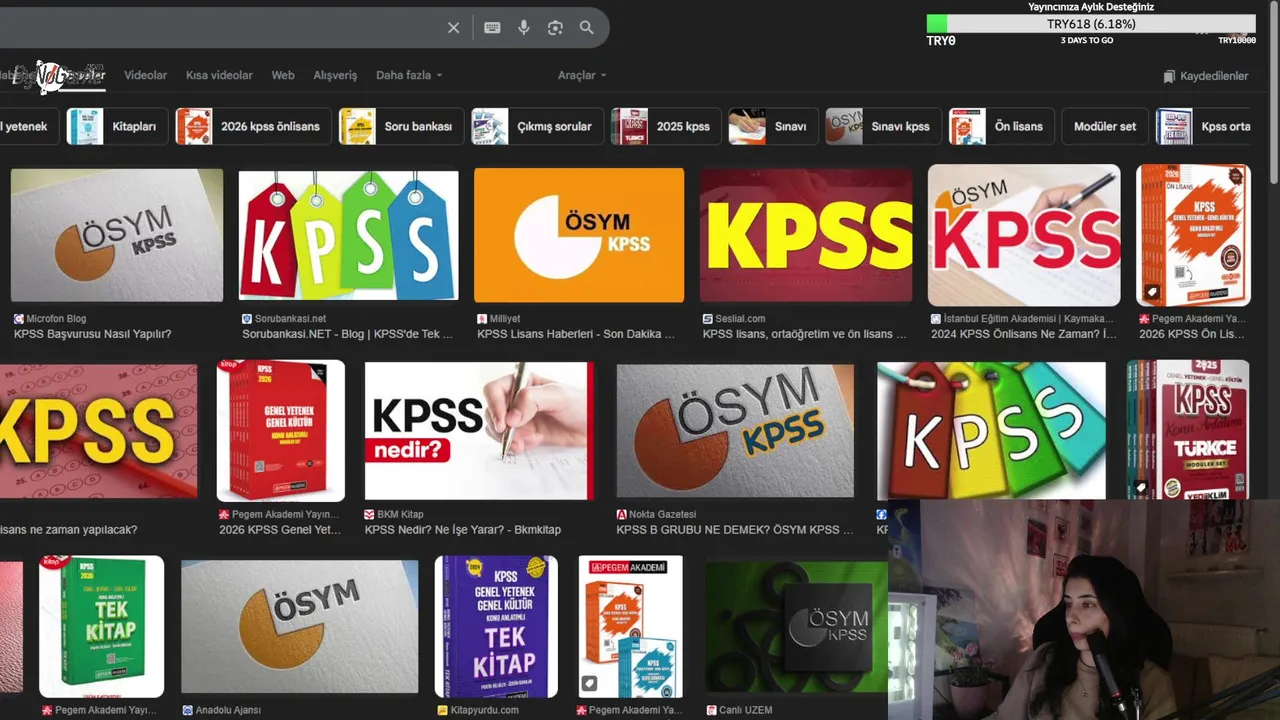The height and width of the screenshot is (720, 1280).
Task: Open the yellow KPSS Sesliat.com image
Action: (x=806, y=235)
